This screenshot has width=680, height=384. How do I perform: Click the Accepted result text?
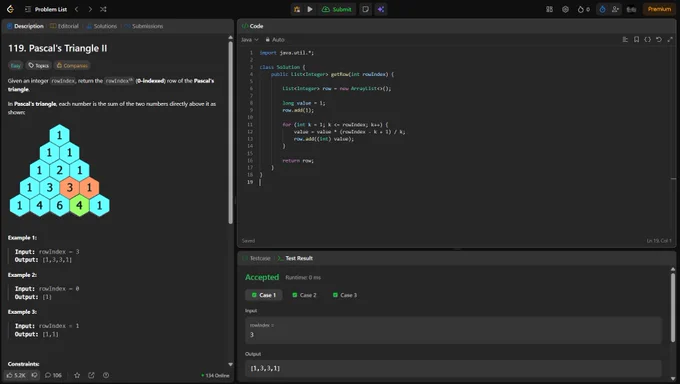tap(262, 277)
